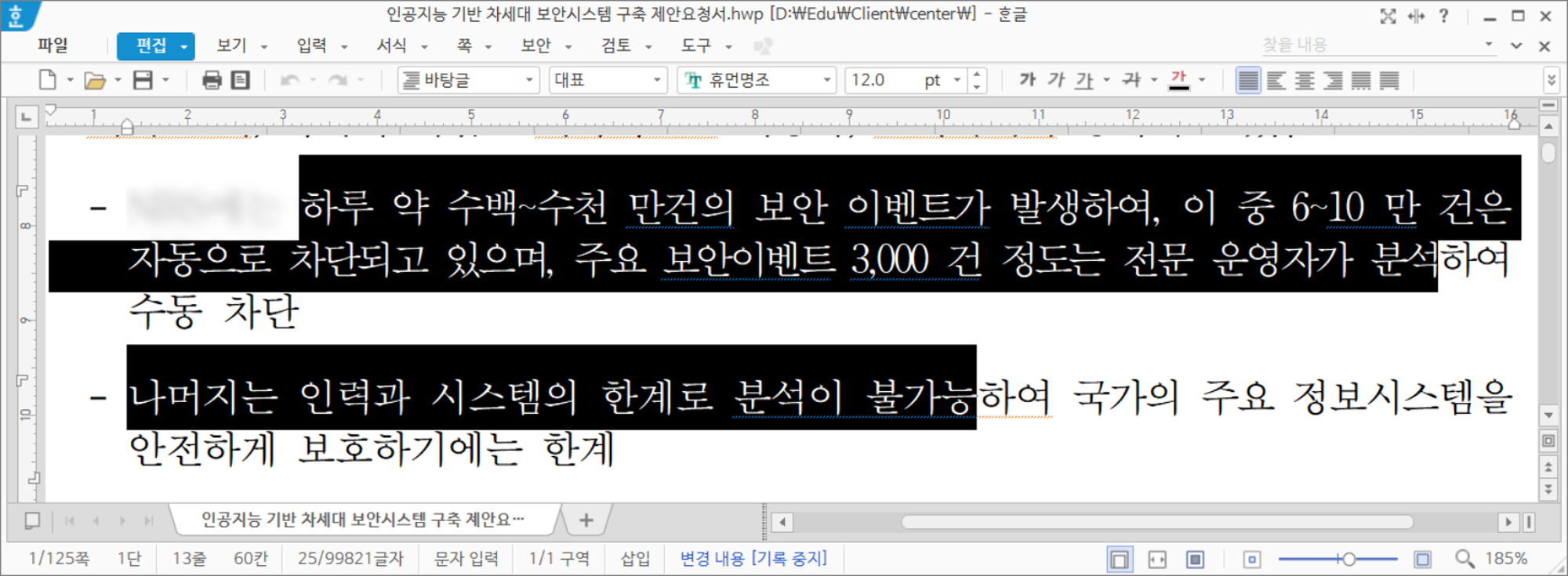Open help with the question mark icon
This screenshot has height=576, width=1568.
point(1444,16)
